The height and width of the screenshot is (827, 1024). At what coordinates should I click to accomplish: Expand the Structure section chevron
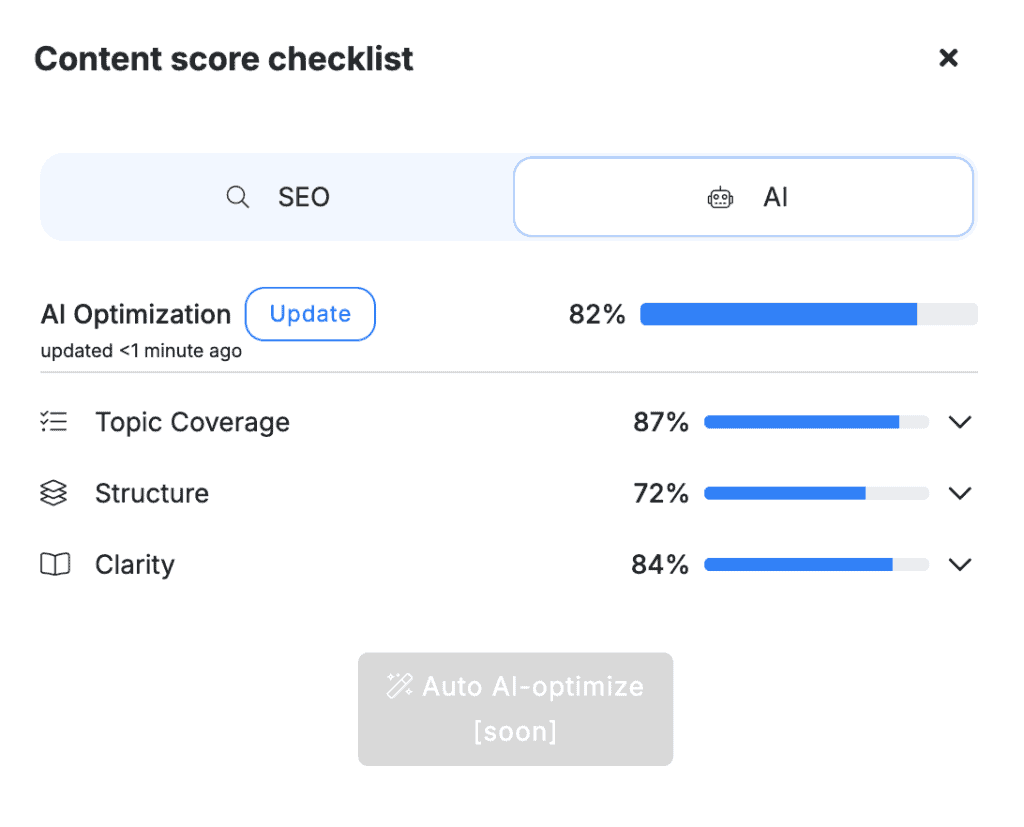click(960, 493)
